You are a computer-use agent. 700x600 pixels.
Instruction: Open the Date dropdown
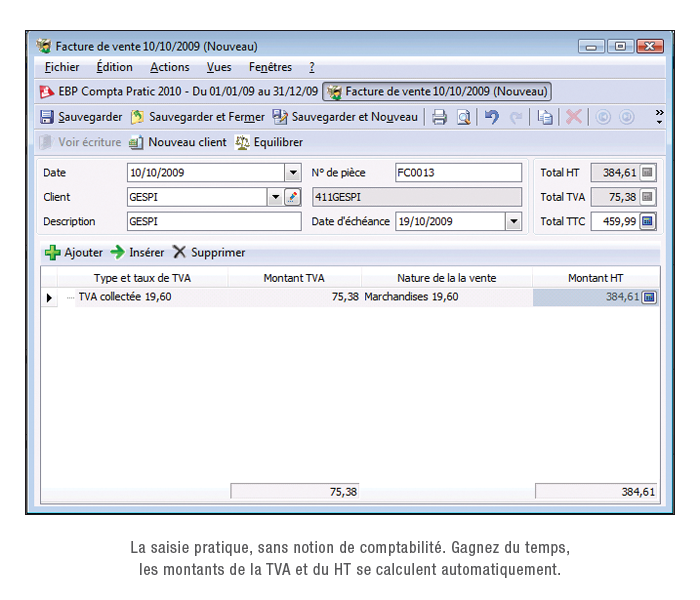click(292, 173)
